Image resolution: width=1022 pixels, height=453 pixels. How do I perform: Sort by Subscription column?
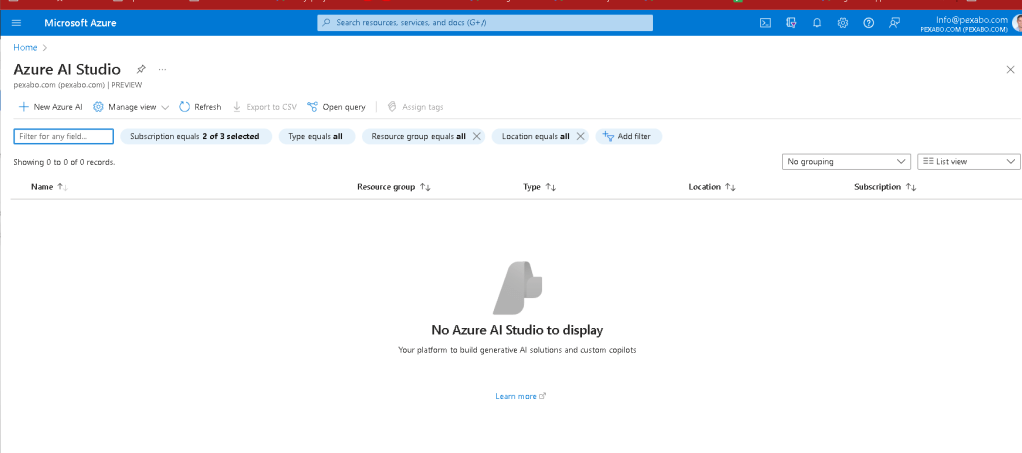tap(885, 187)
